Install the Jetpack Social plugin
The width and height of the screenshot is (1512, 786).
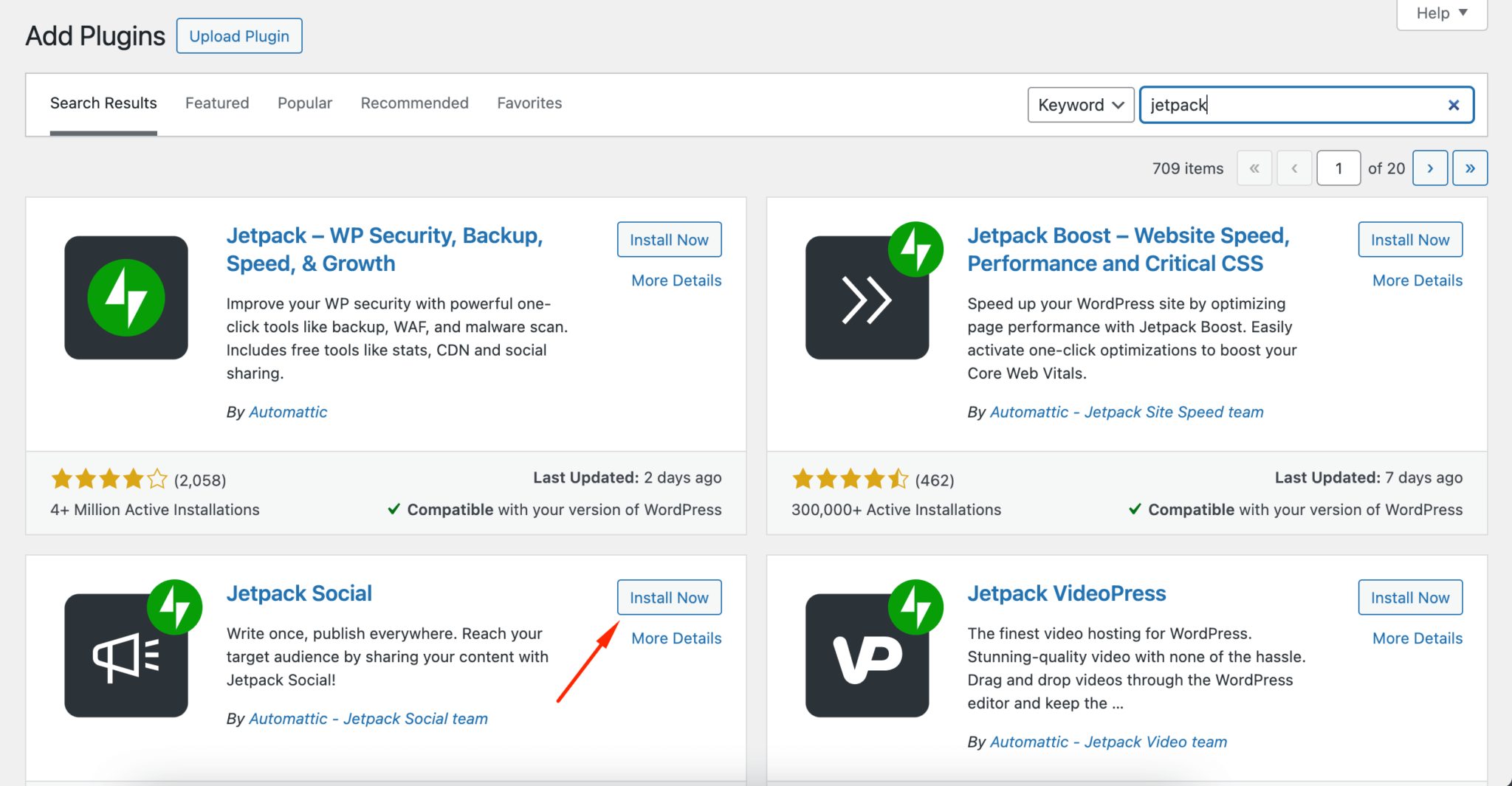click(x=669, y=598)
